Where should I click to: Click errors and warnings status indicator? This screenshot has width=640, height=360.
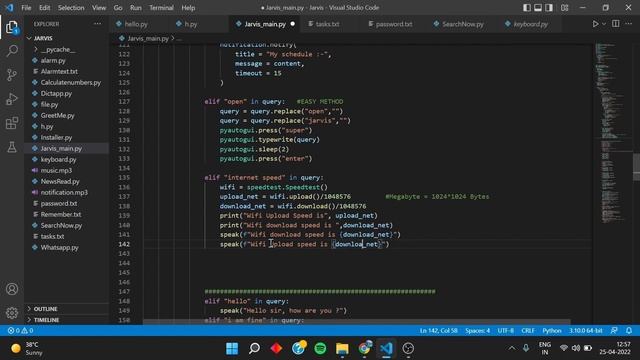[x=20, y=331]
